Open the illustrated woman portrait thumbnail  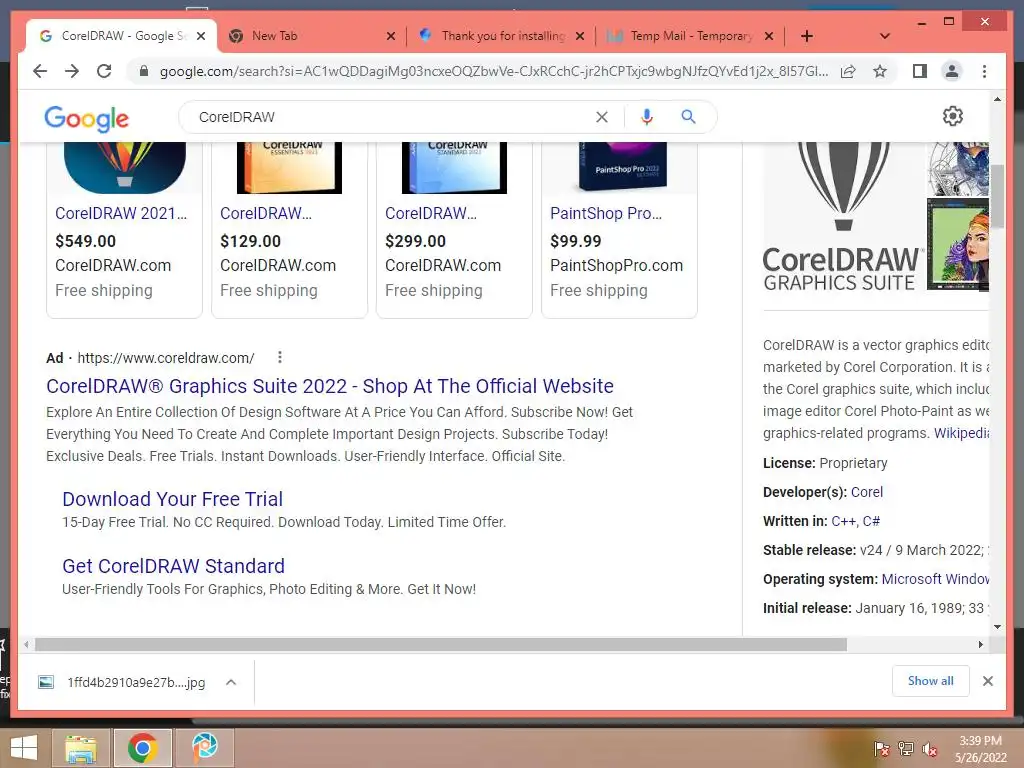(x=958, y=245)
